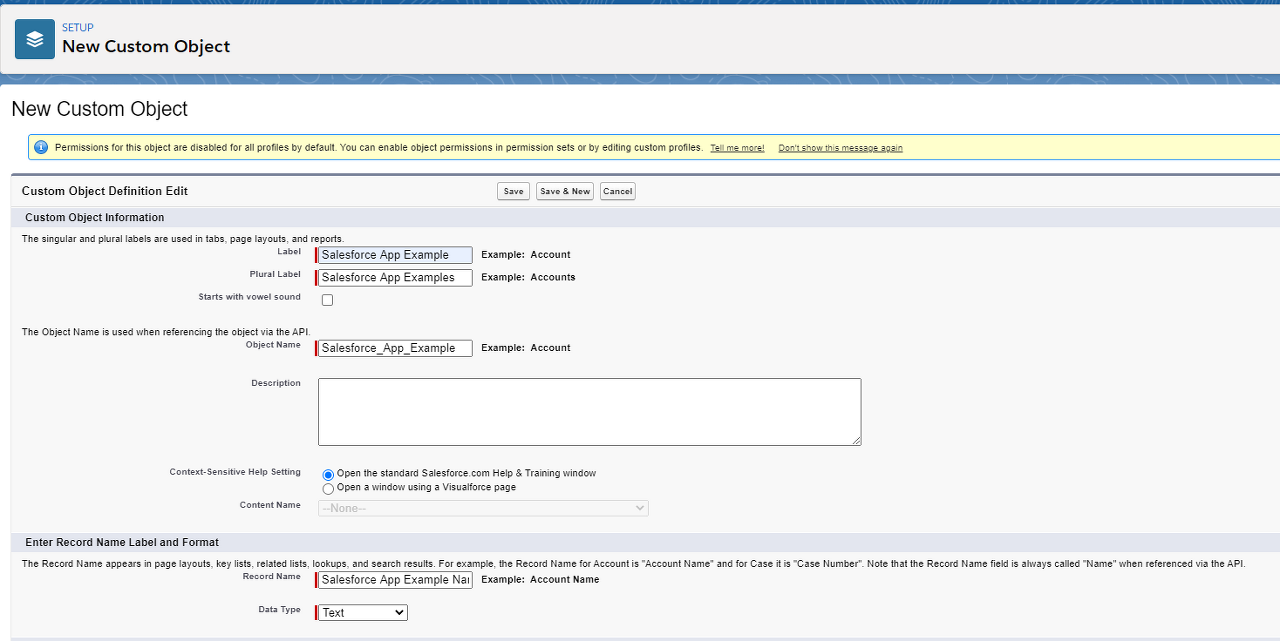Click into the Plural Label input field
The width and height of the screenshot is (1280, 641).
395,278
